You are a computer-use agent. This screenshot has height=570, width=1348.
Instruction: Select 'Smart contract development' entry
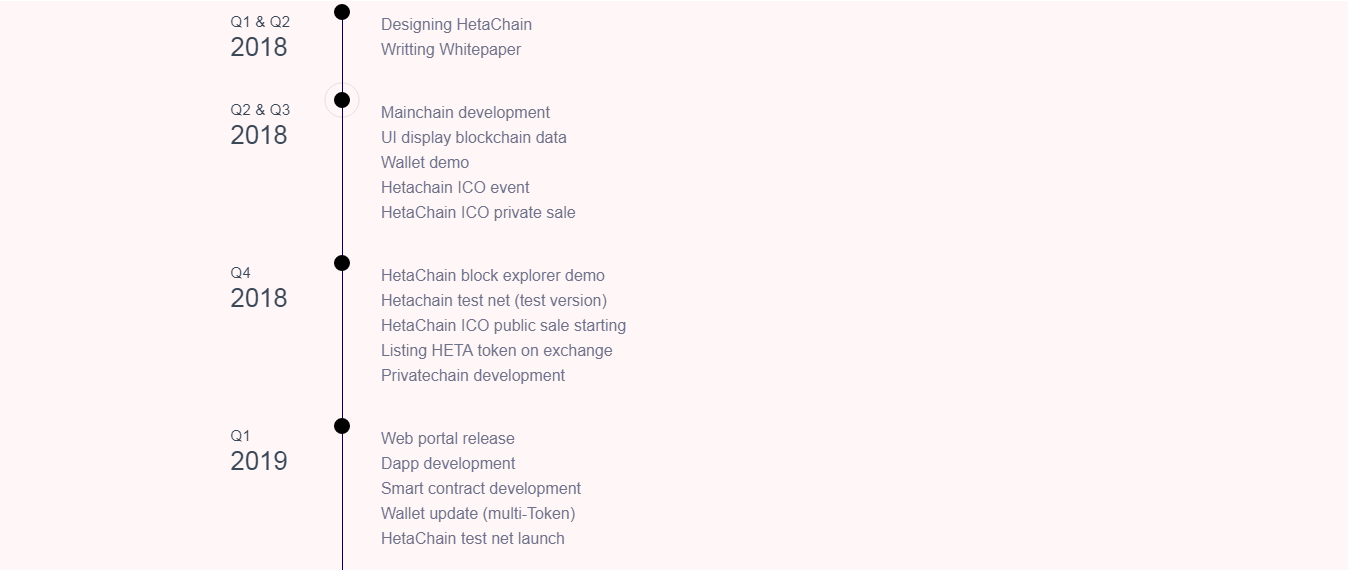[x=481, y=488]
